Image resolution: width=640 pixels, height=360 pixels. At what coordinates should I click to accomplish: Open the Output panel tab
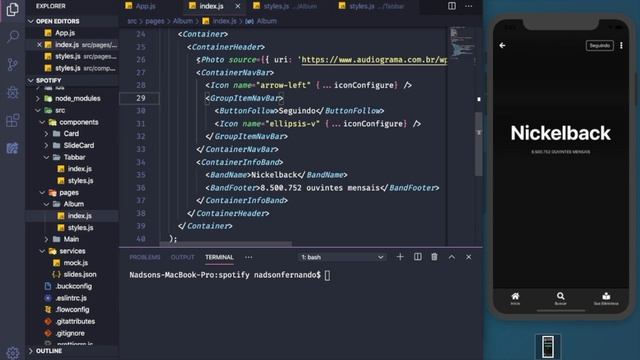click(182, 257)
